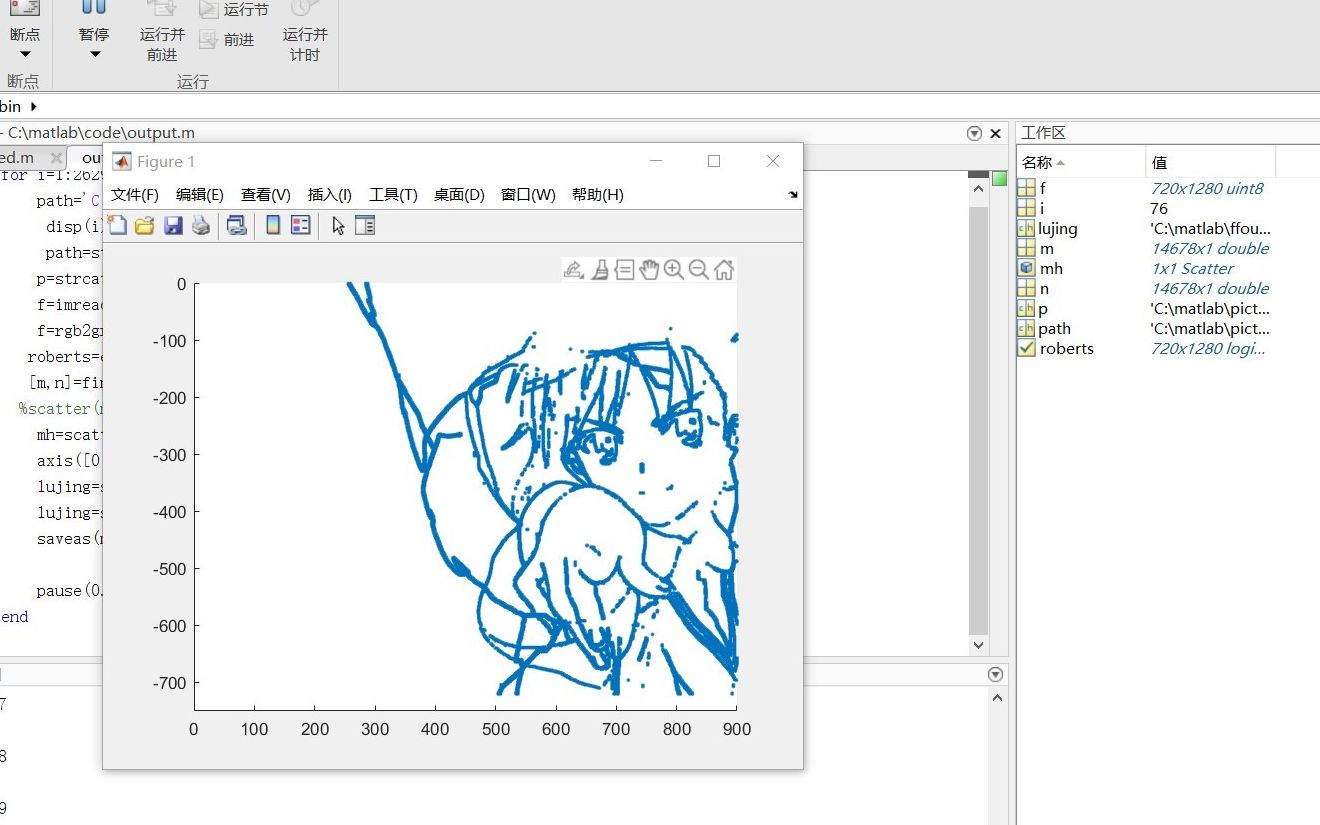This screenshot has height=825, width=1320.
Task: Restore view with the axes home icon
Action: click(x=724, y=269)
